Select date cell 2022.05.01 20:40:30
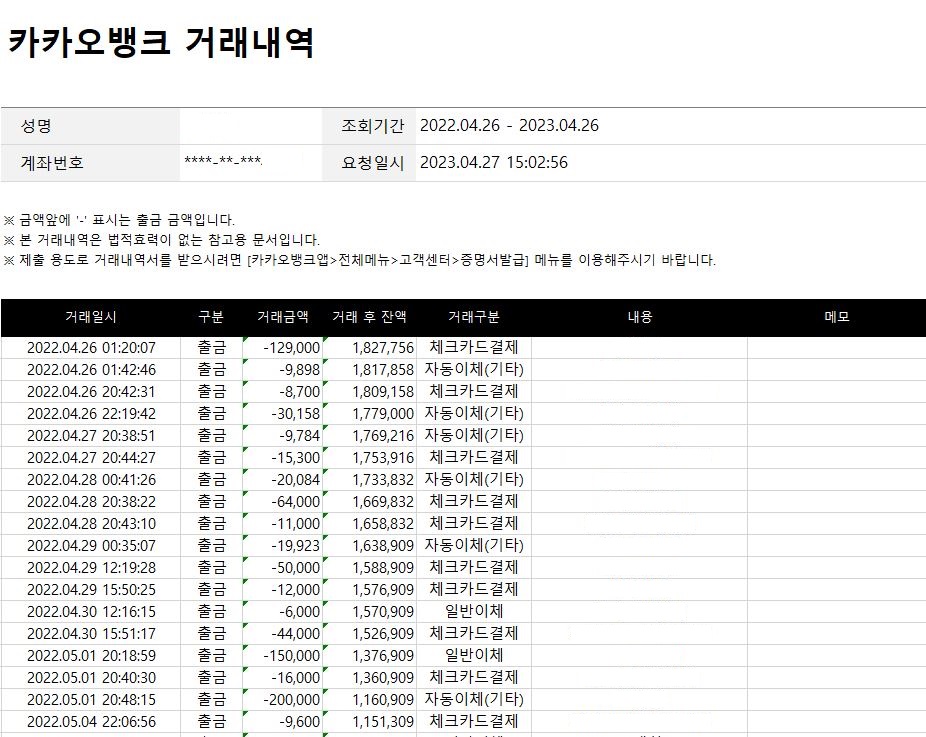 (x=91, y=678)
